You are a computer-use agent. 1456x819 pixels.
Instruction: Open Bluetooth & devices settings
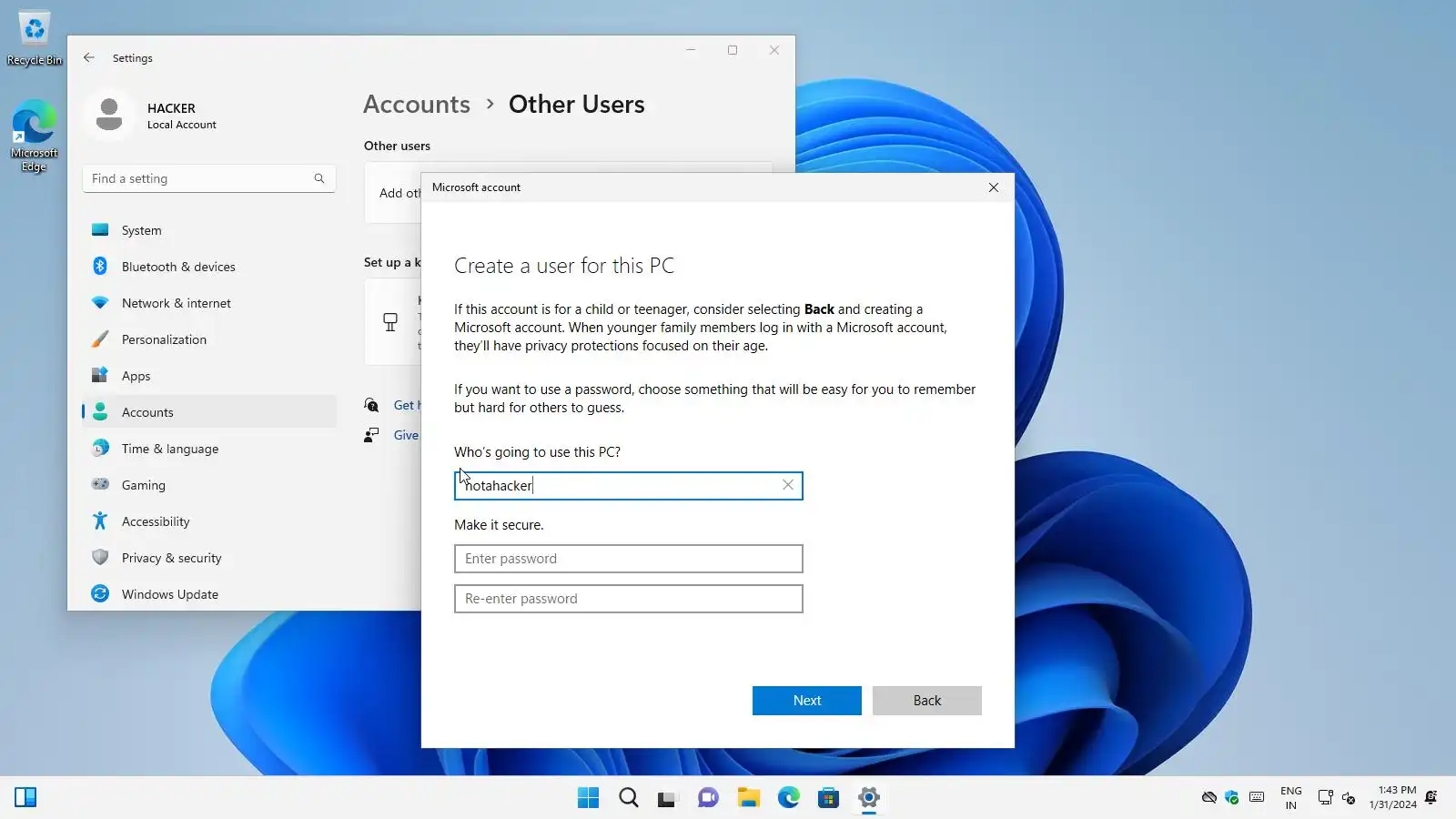(x=209, y=267)
